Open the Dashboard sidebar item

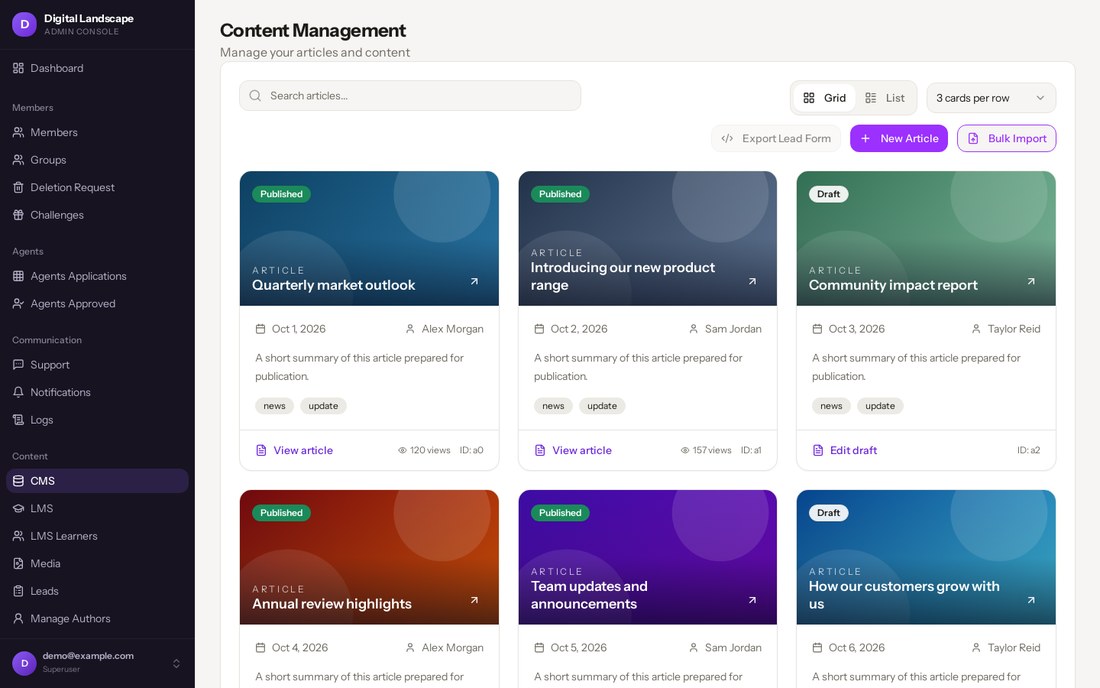click(97, 68)
